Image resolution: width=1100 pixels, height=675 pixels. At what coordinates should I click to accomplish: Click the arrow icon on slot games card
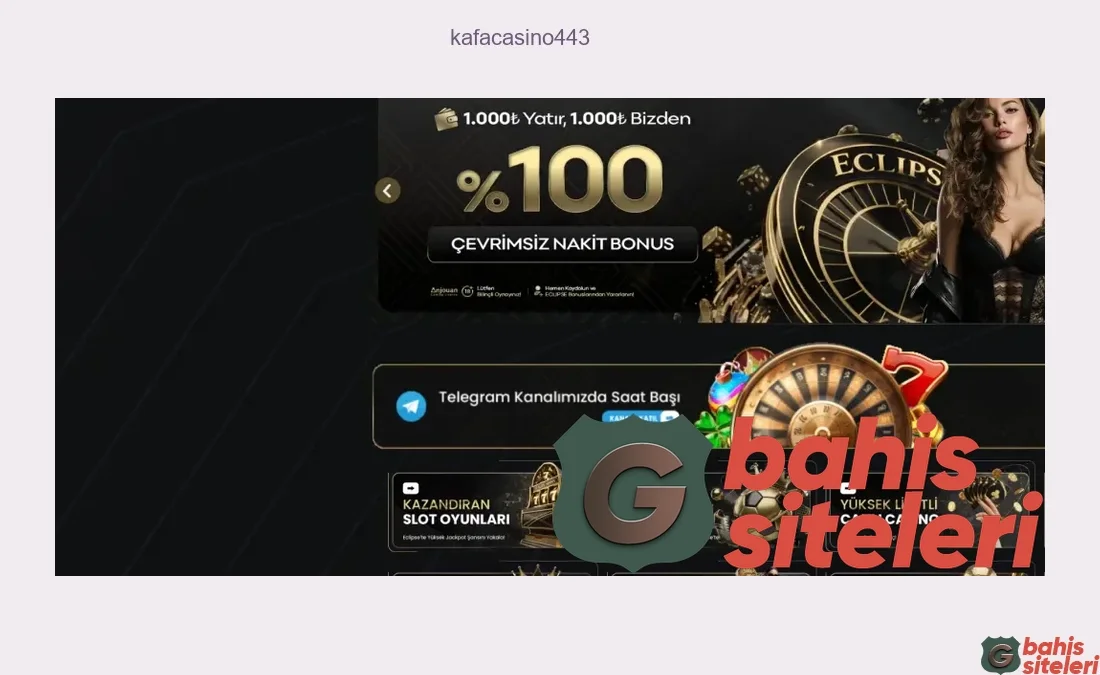[411, 488]
